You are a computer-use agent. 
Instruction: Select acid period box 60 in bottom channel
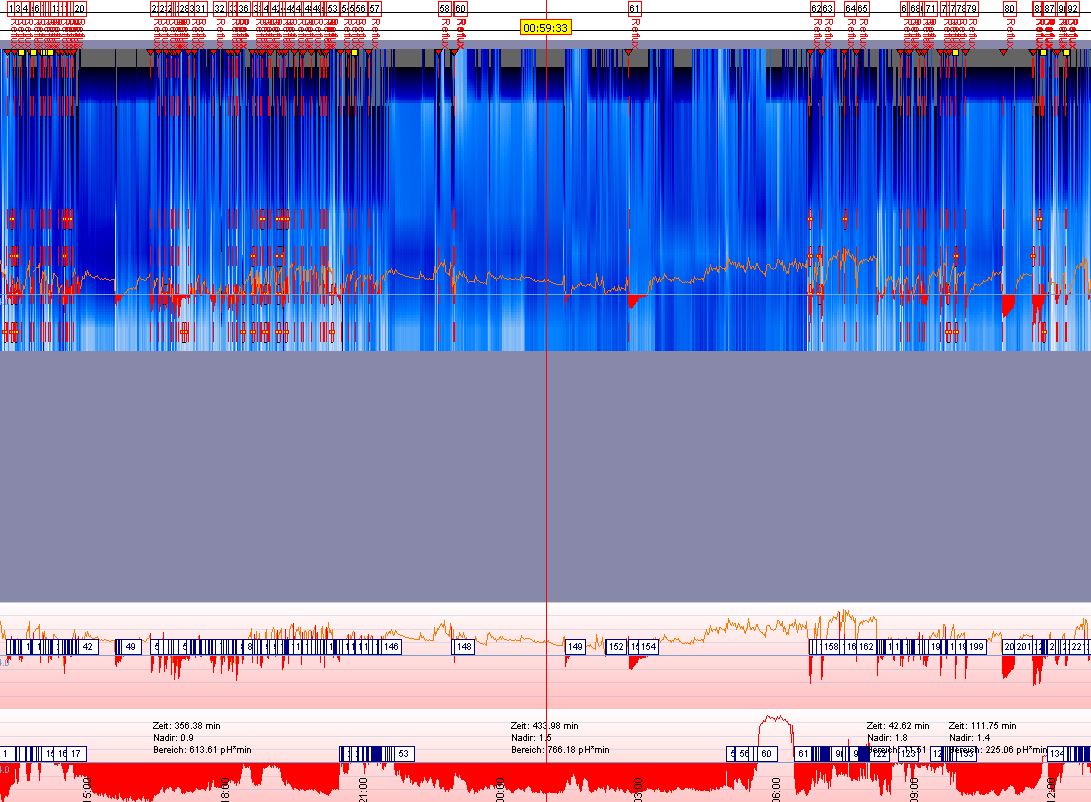pyautogui.click(x=766, y=753)
